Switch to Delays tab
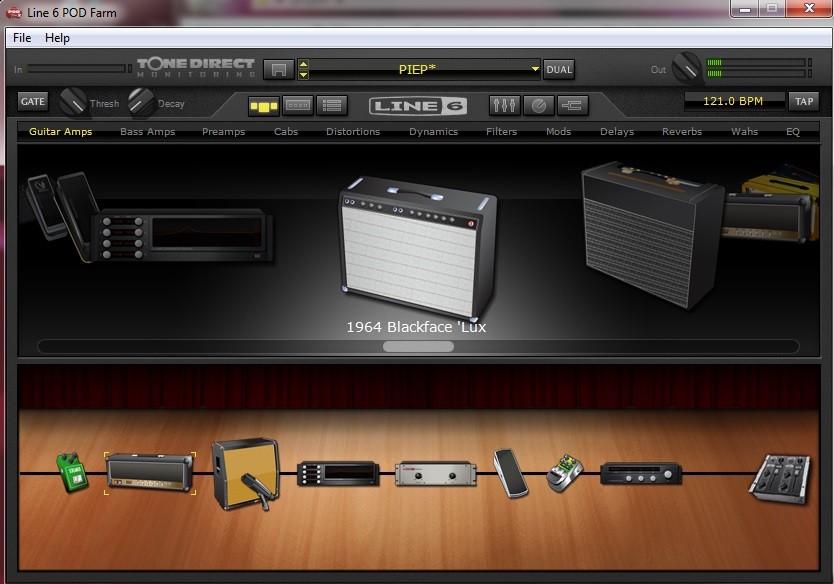834x584 pixels. (x=617, y=131)
